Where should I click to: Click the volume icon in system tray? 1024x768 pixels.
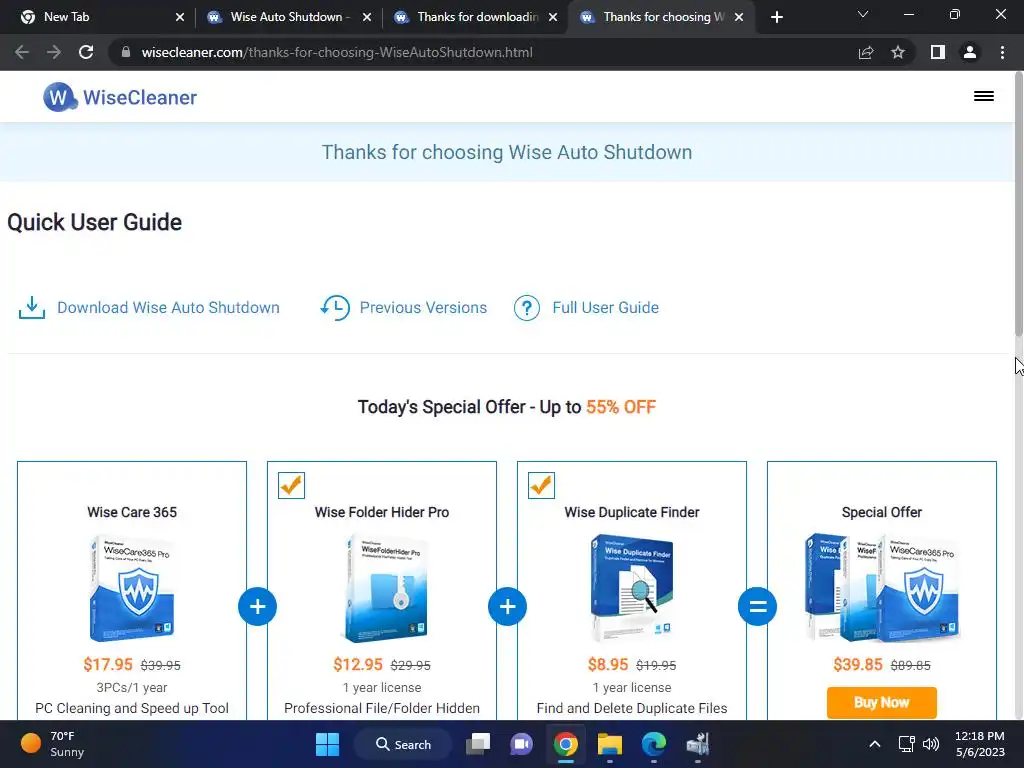pos(931,744)
